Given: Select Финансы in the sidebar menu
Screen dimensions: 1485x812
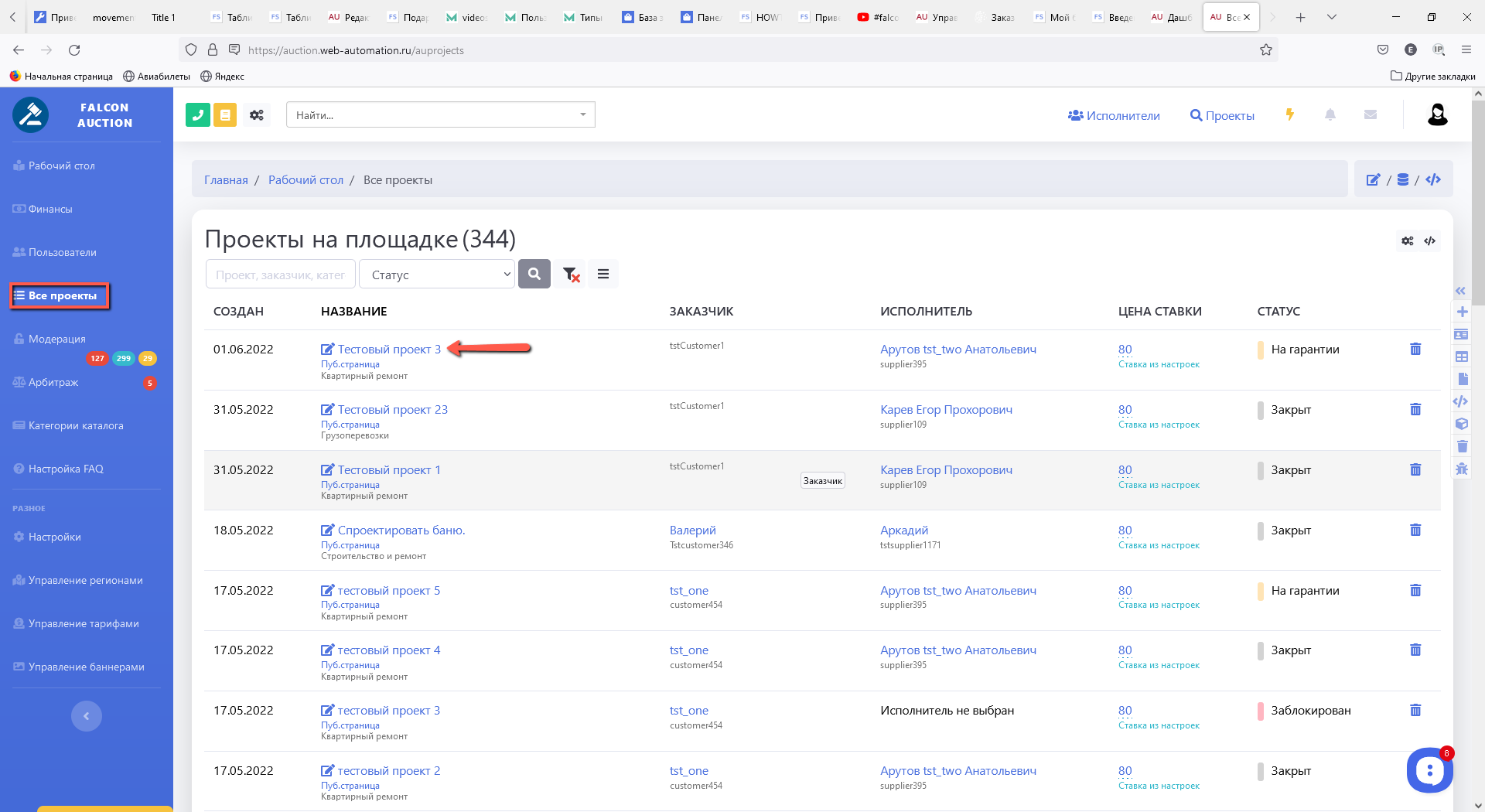Looking at the screenshot, I should tap(50, 209).
